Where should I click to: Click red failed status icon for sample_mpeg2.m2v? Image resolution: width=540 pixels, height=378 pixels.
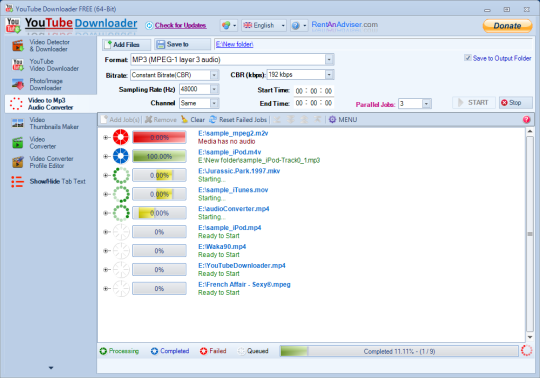tap(121, 137)
